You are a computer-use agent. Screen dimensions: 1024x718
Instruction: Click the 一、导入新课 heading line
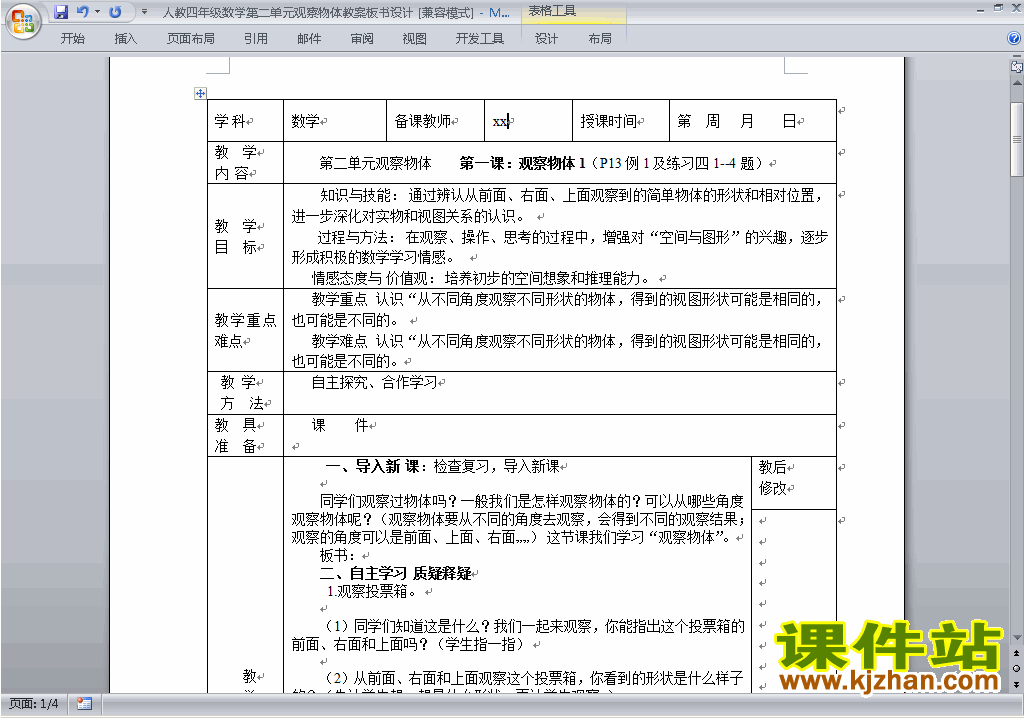(443, 466)
